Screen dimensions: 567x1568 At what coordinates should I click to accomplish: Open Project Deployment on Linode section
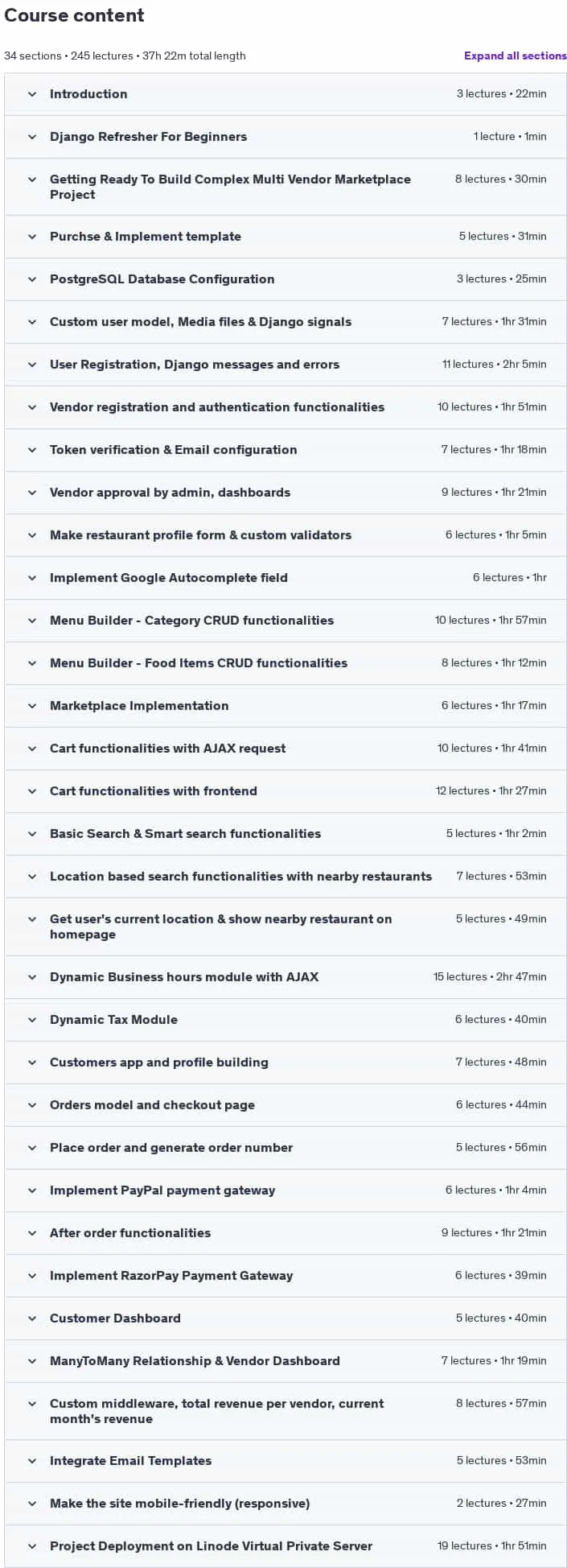(x=286, y=1546)
